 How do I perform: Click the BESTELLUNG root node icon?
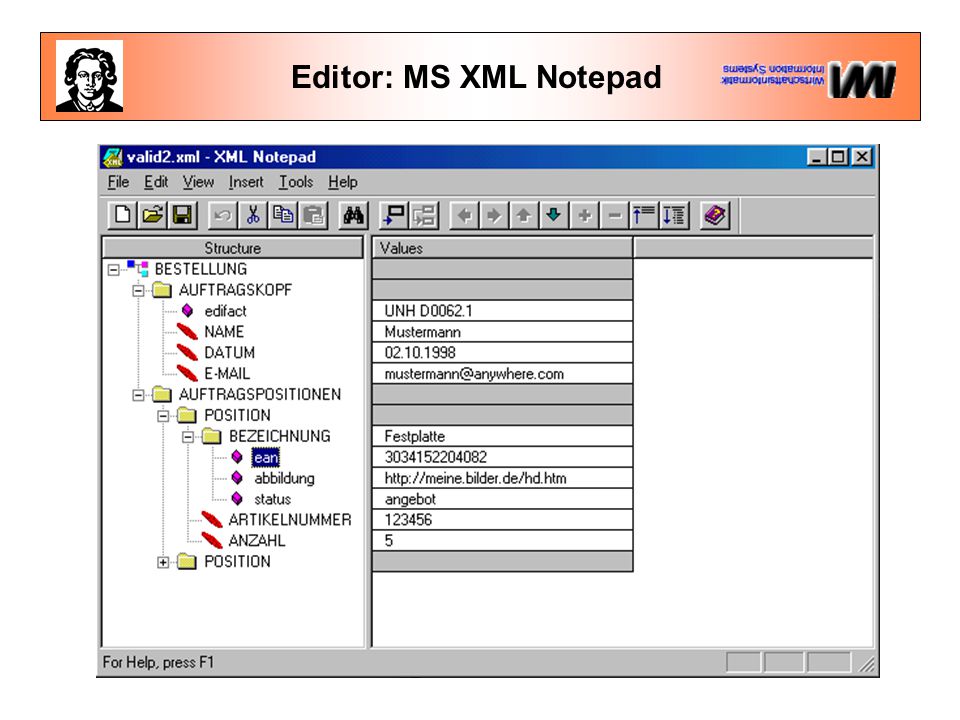138,268
